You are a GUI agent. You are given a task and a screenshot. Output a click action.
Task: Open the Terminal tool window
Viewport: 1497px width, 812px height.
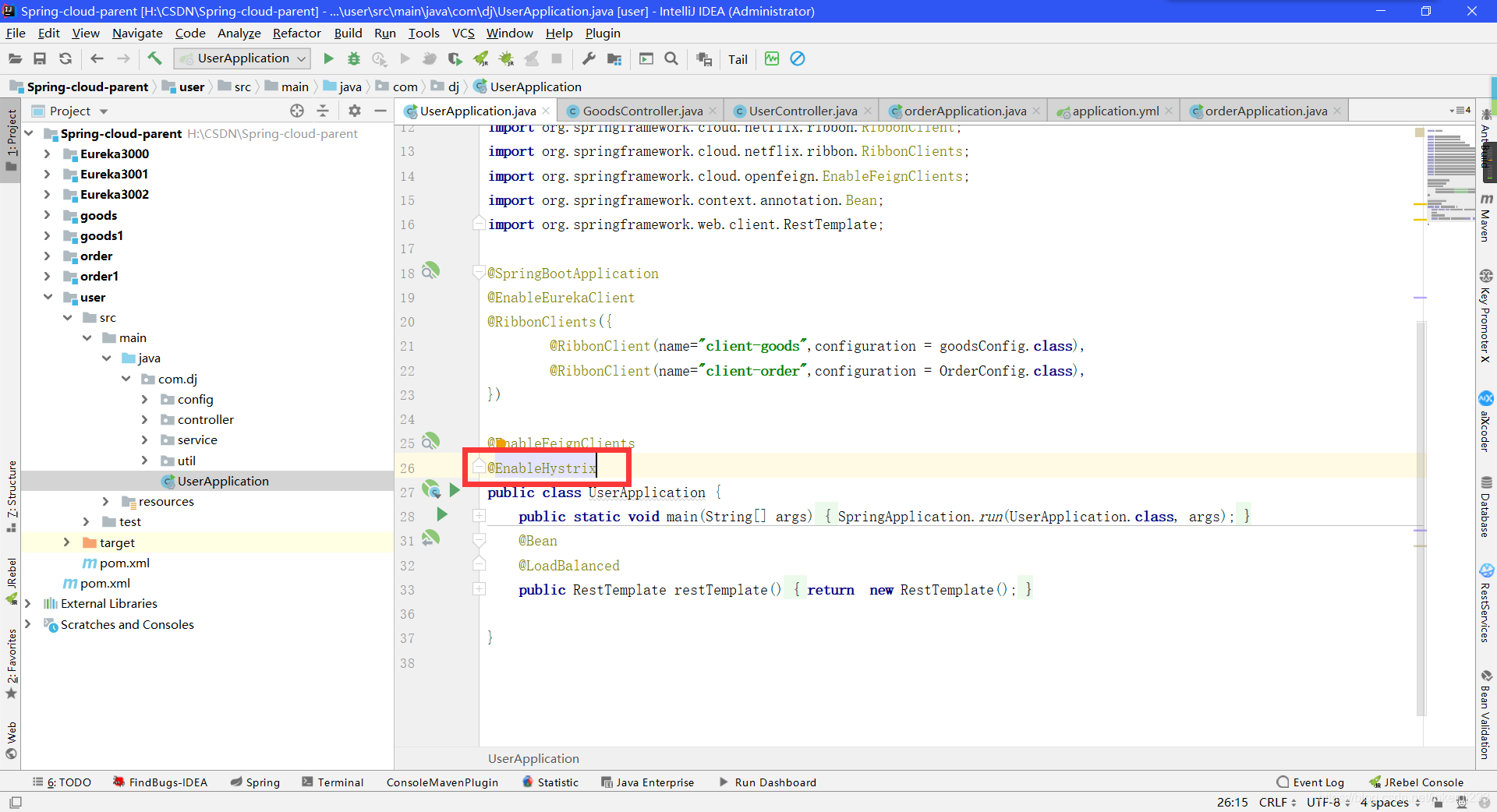pyautogui.click(x=333, y=782)
